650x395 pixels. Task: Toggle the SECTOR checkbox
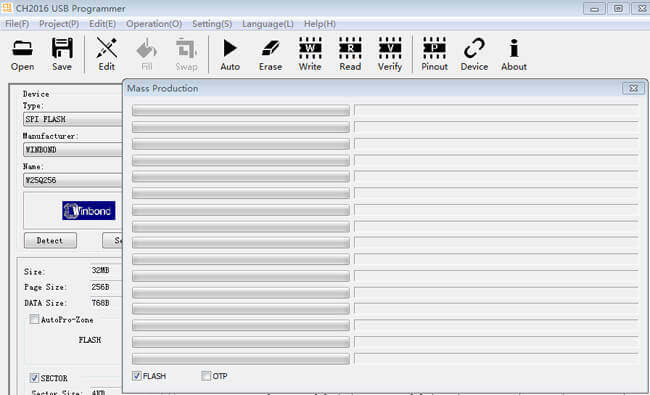tap(34, 378)
